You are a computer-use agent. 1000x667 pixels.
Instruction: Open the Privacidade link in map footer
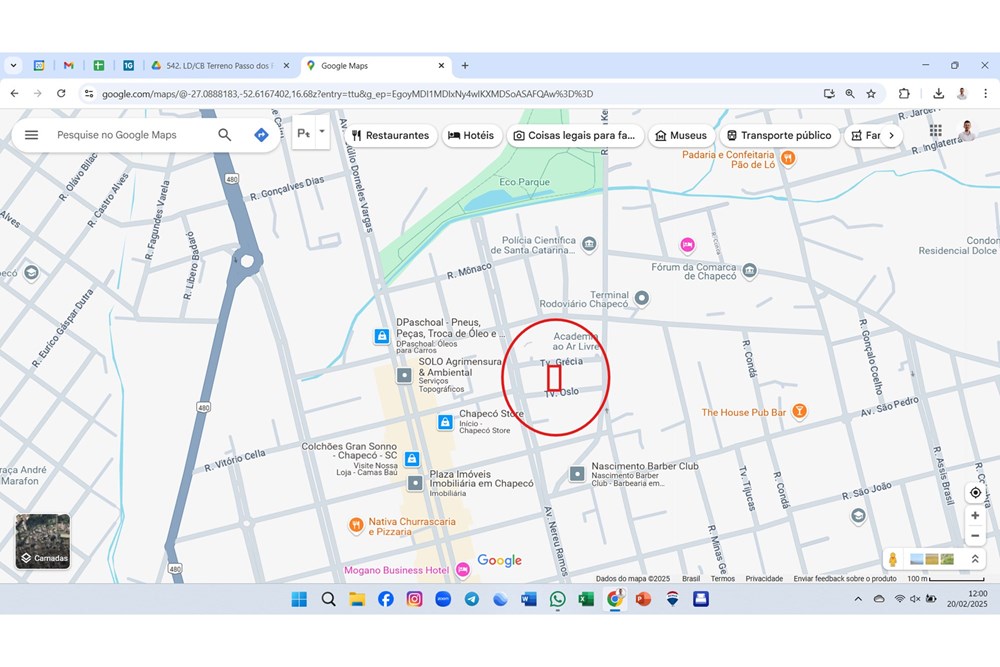click(764, 578)
